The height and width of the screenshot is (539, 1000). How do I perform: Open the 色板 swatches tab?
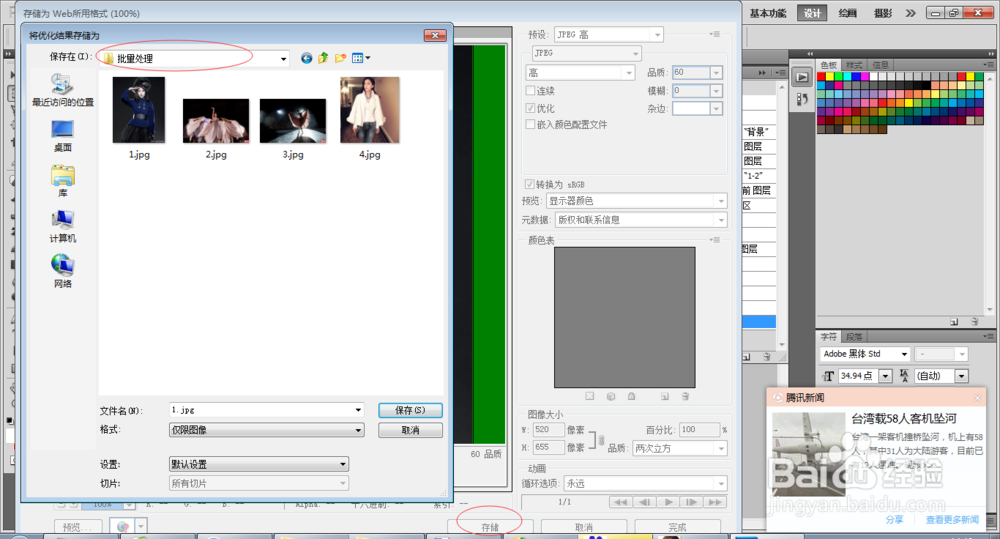pyautogui.click(x=828, y=65)
